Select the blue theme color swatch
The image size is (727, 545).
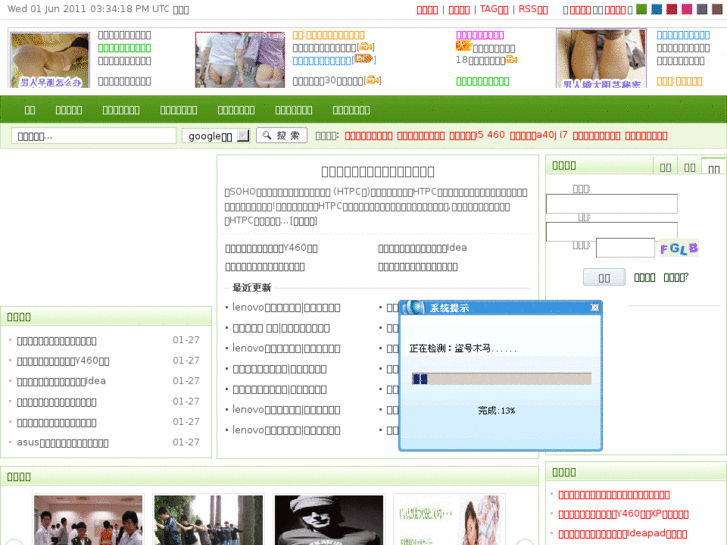(656, 10)
